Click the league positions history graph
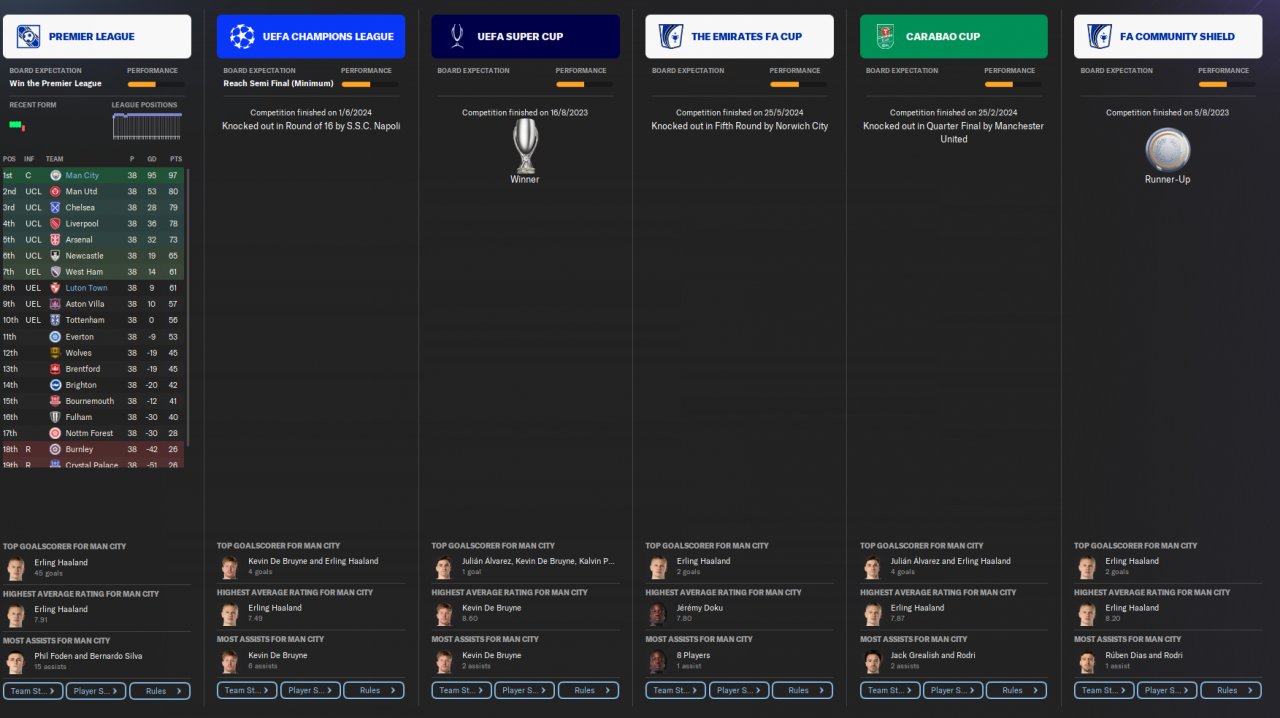 [148, 126]
